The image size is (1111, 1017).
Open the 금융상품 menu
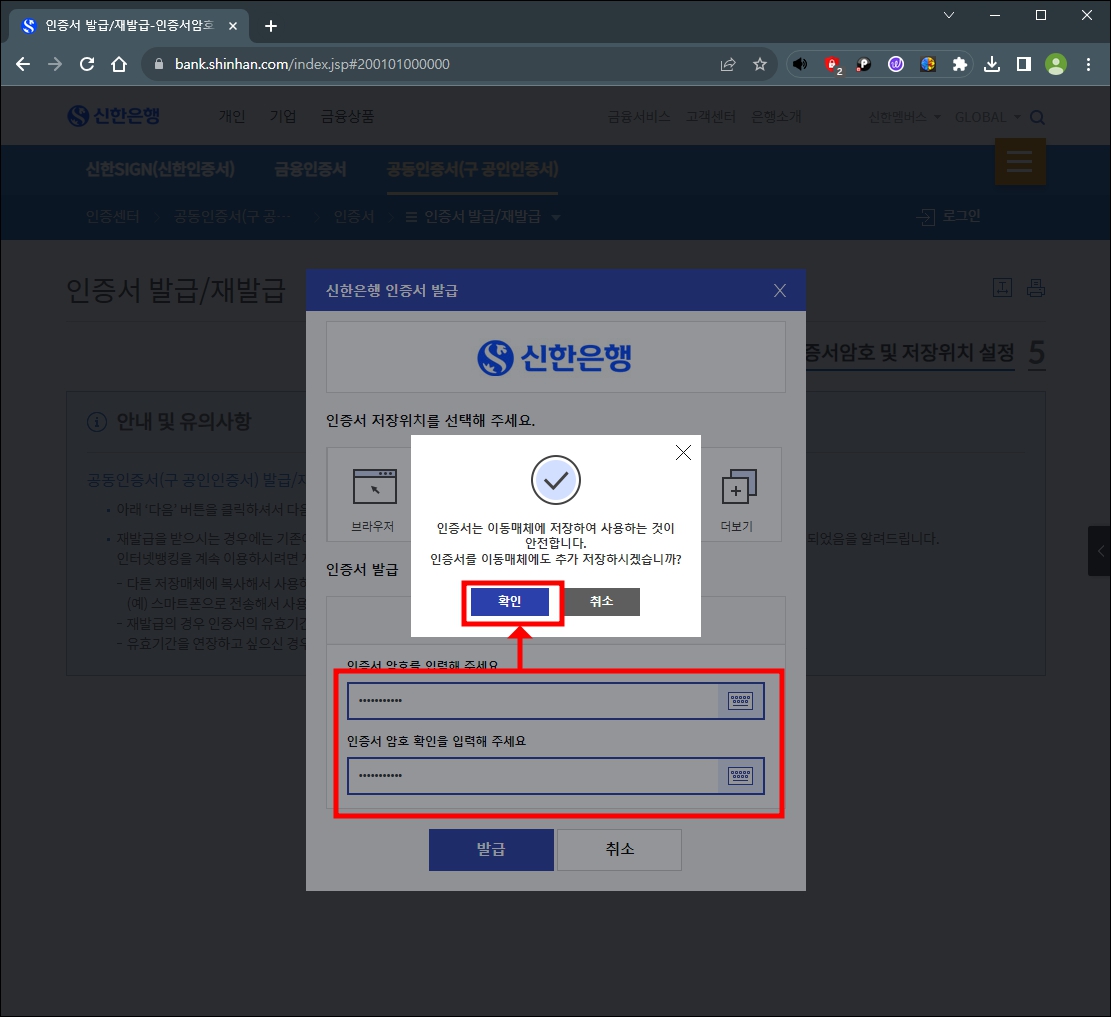[x=347, y=116]
